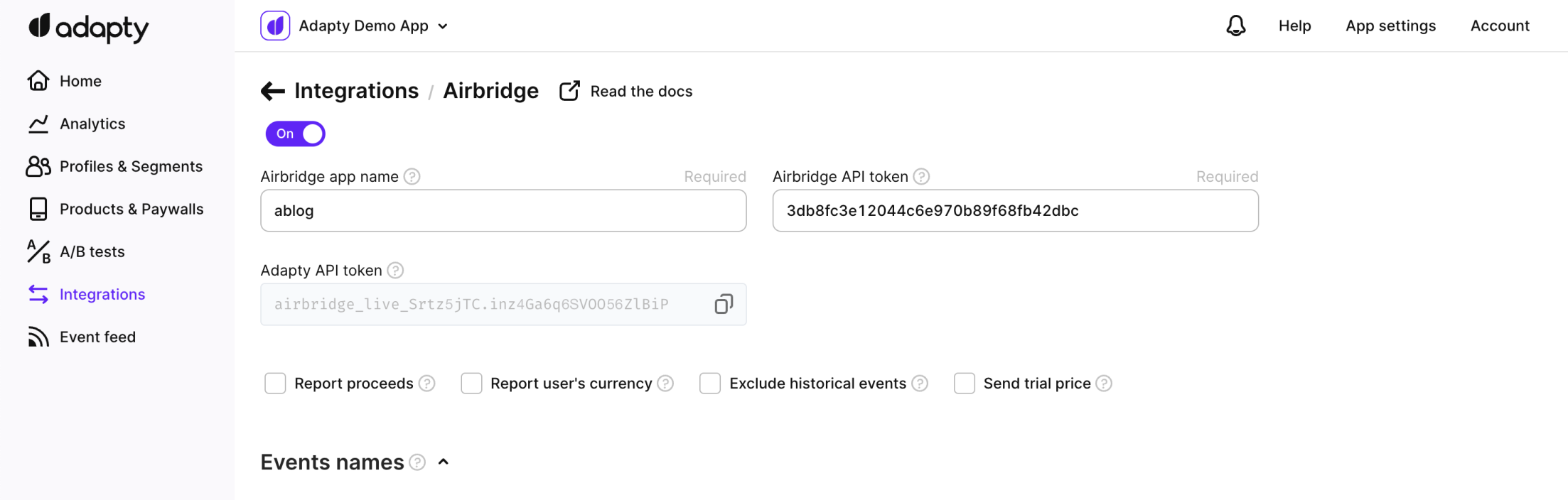This screenshot has width=1568, height=500.
Task: Click the Adapty logo
Action: (x=88, y=28)
